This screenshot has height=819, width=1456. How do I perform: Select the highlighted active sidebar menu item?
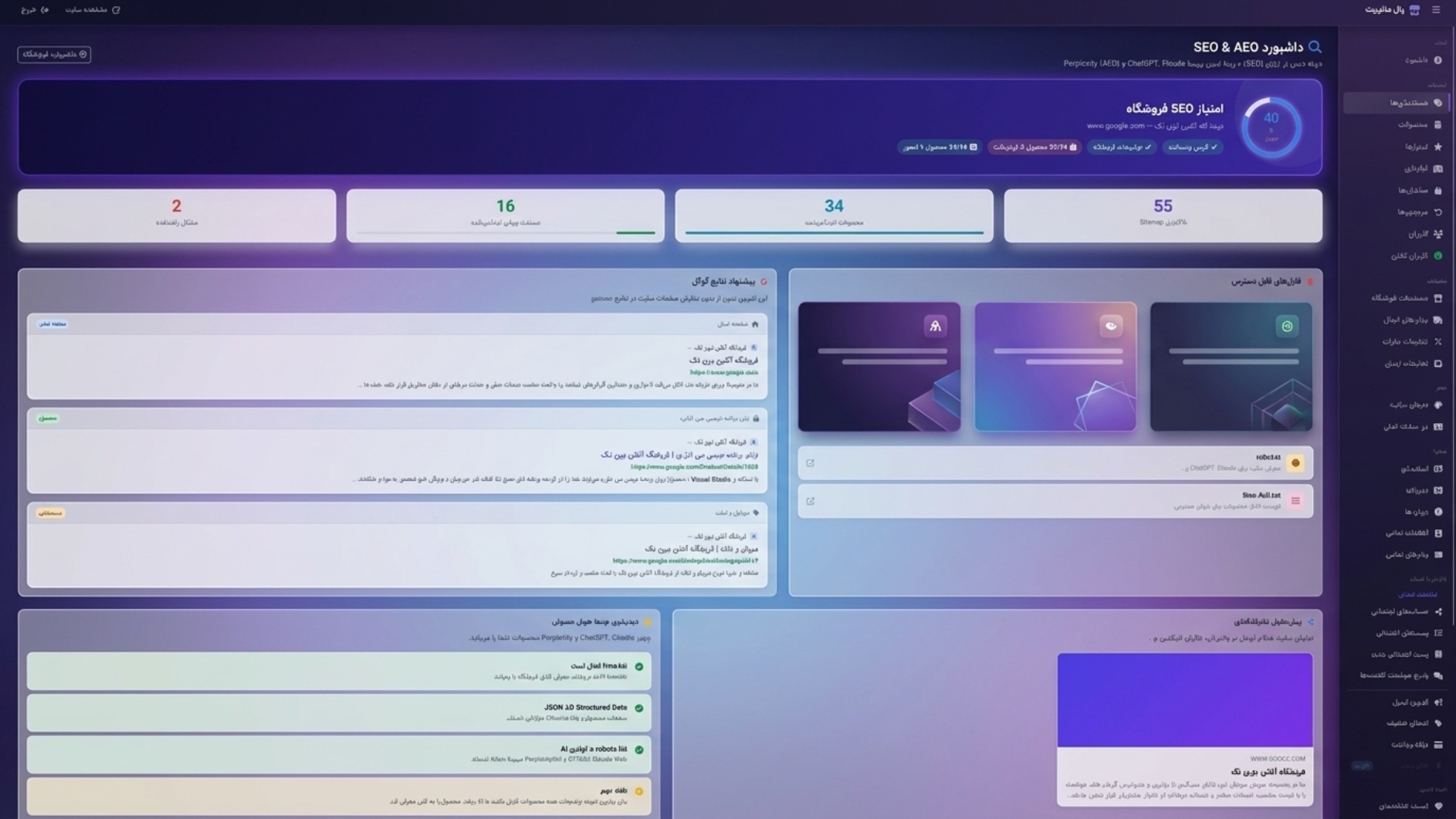(x=1397, y=103)
